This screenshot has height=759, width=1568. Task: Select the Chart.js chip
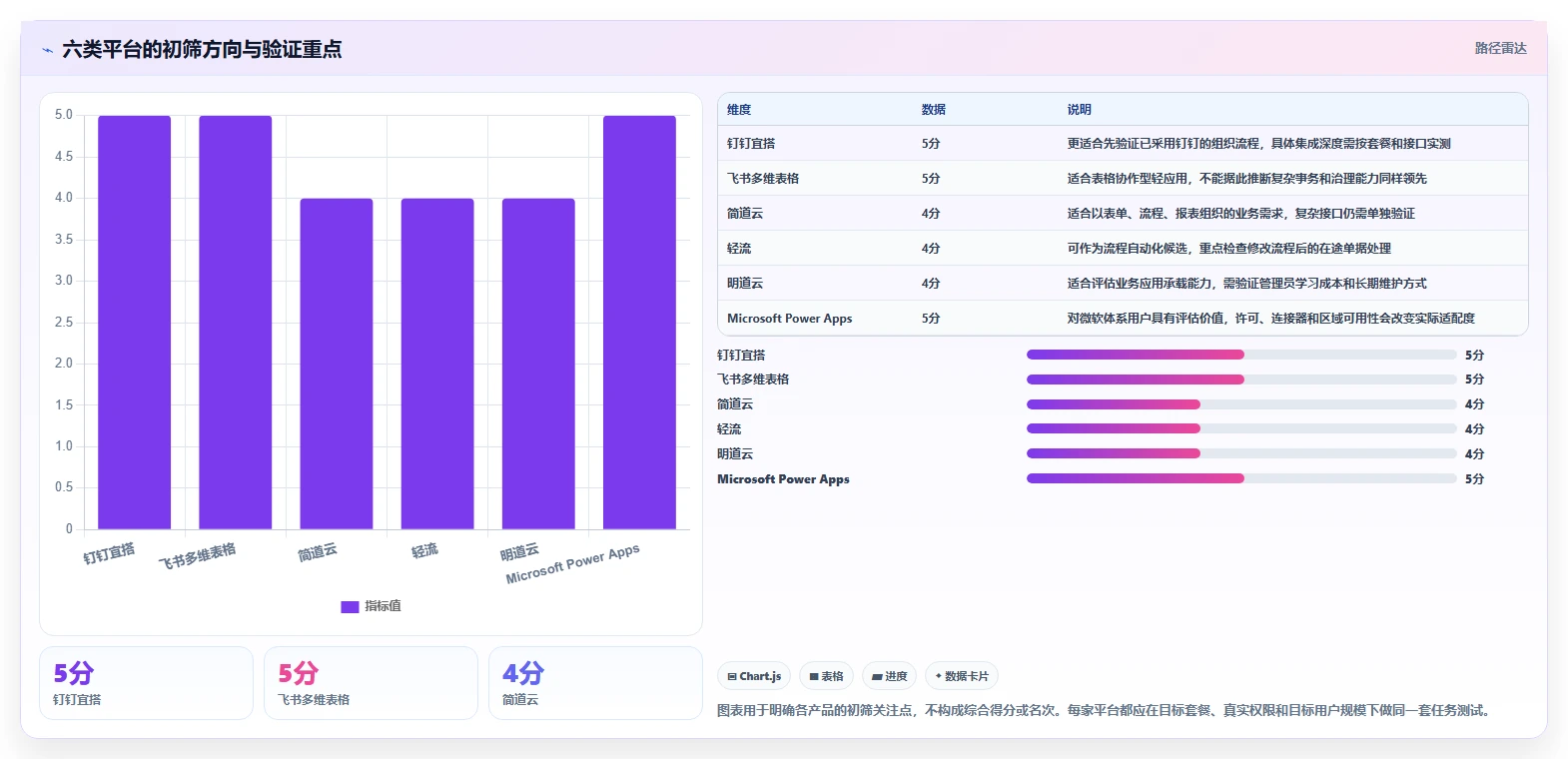coord(754,676)
